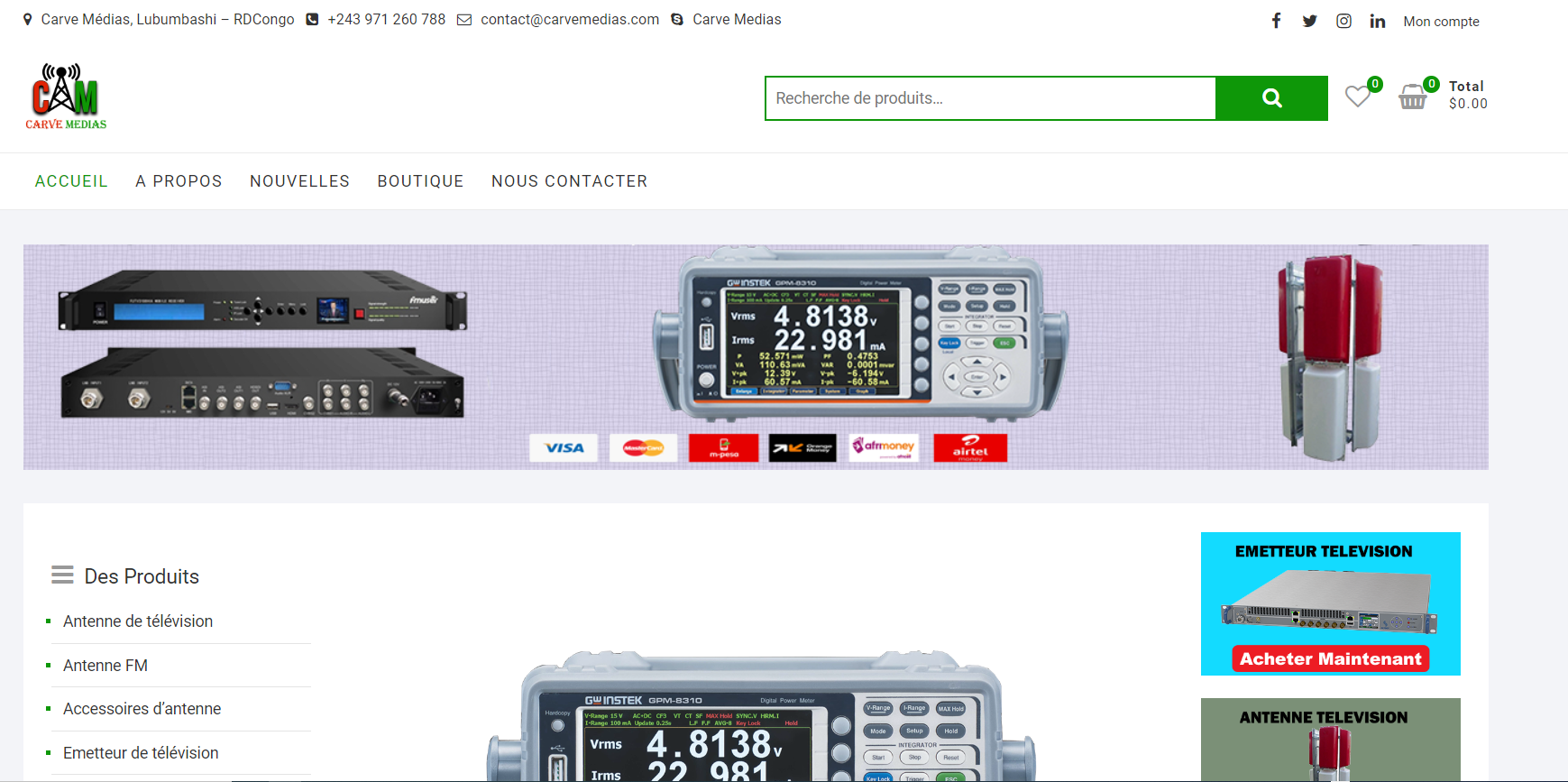
Task: Open the LinkedIn social icon
Action: click(x=1377, y=21)
